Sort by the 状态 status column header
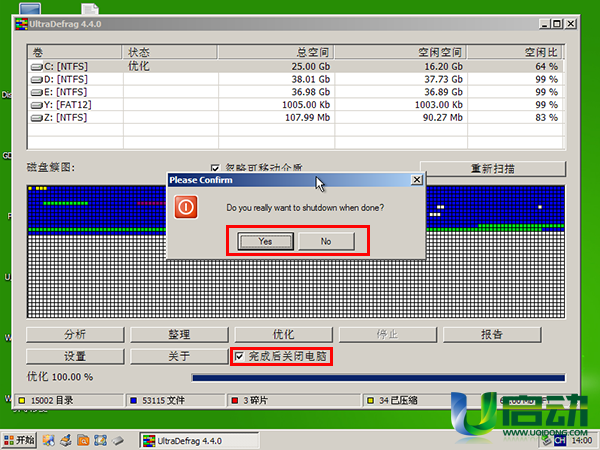 click(x=170, y=52)
